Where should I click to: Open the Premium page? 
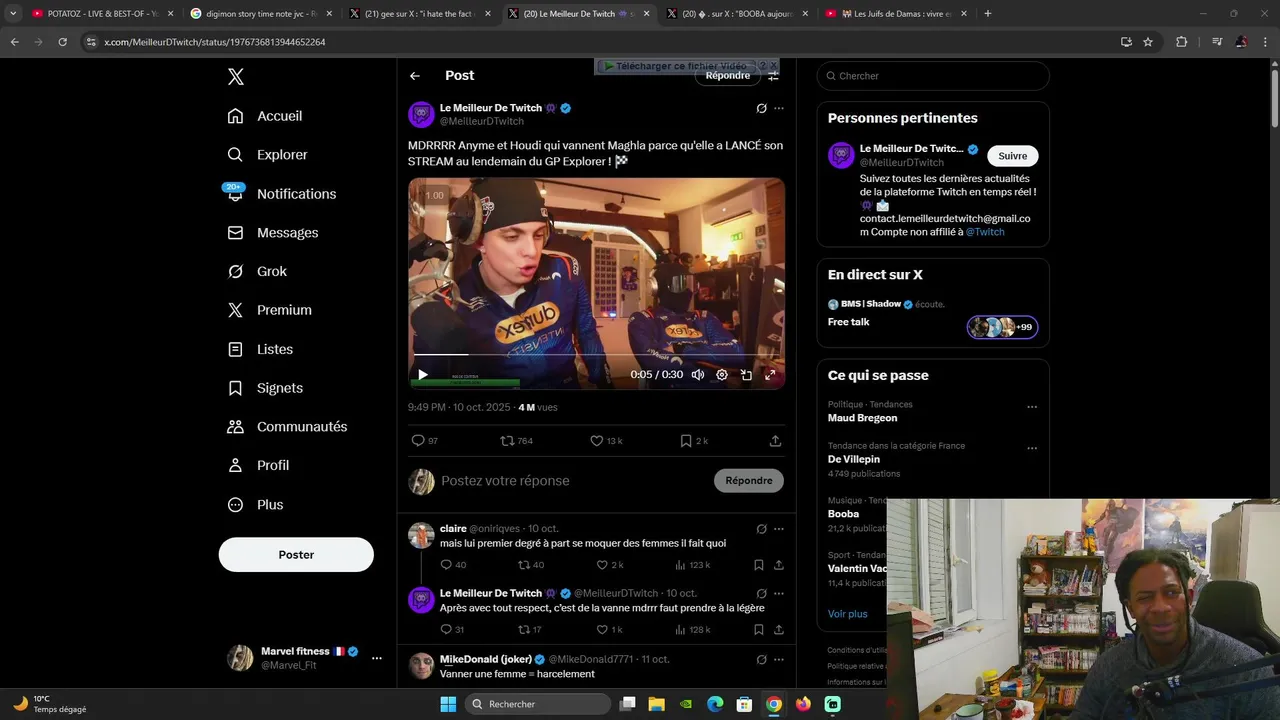point(269,310)
